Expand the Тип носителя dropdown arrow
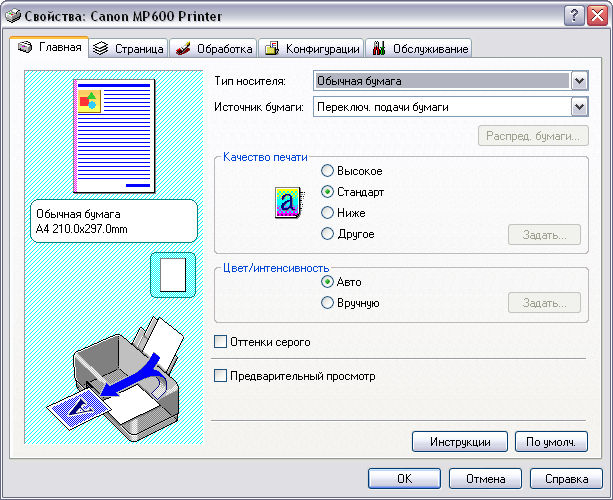Viewport: 613px width, 500px height. click(579, 81)
